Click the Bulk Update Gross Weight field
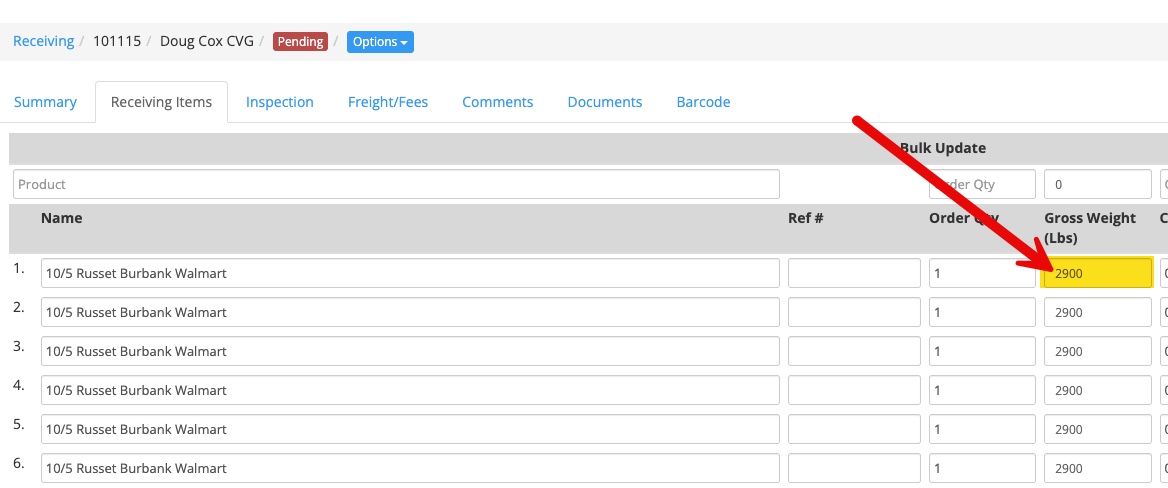The width and height of the screenshot is (1168, 488). pyautogui.click(x=1097, y=184)
